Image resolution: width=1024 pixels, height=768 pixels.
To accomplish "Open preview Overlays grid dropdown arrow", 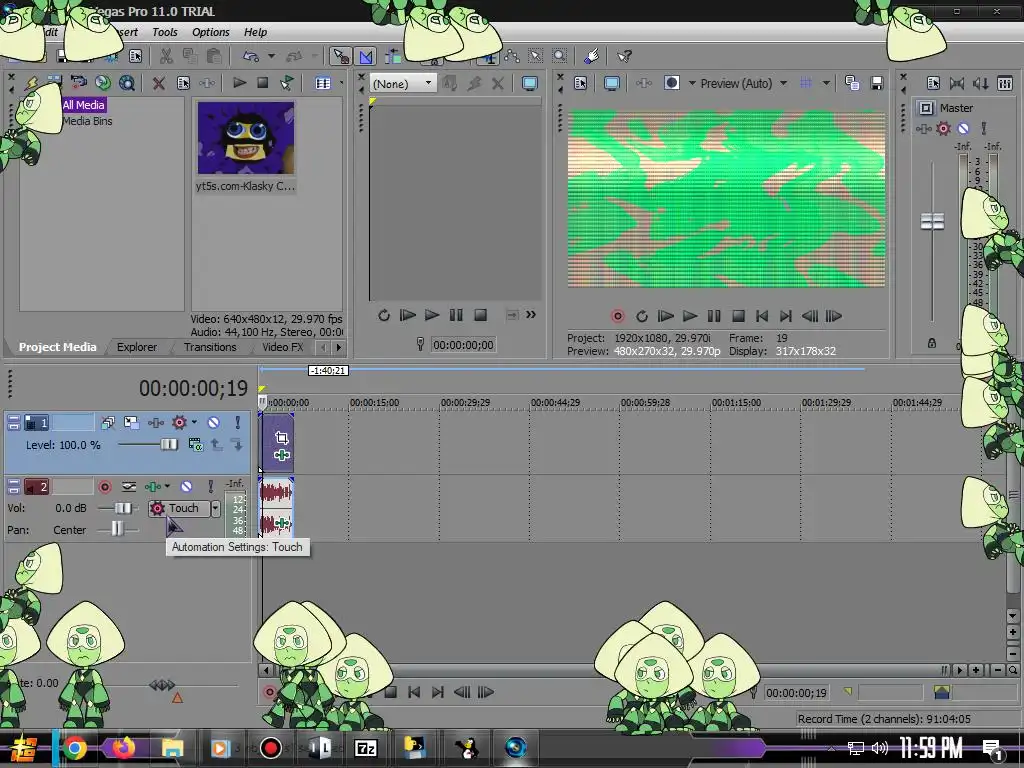I will click(x=826, y=83).
